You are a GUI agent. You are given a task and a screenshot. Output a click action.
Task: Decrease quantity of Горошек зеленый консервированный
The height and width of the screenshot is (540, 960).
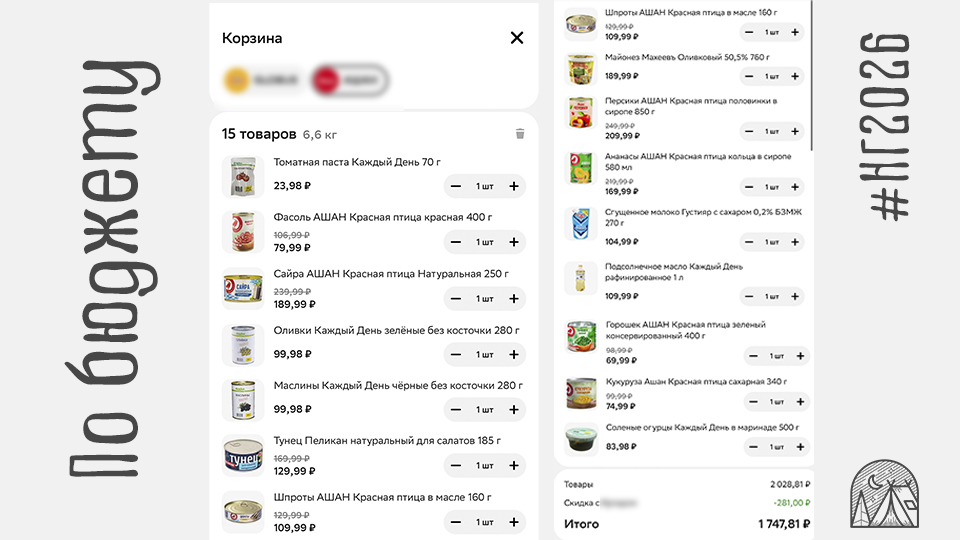[x=754, y=356]
